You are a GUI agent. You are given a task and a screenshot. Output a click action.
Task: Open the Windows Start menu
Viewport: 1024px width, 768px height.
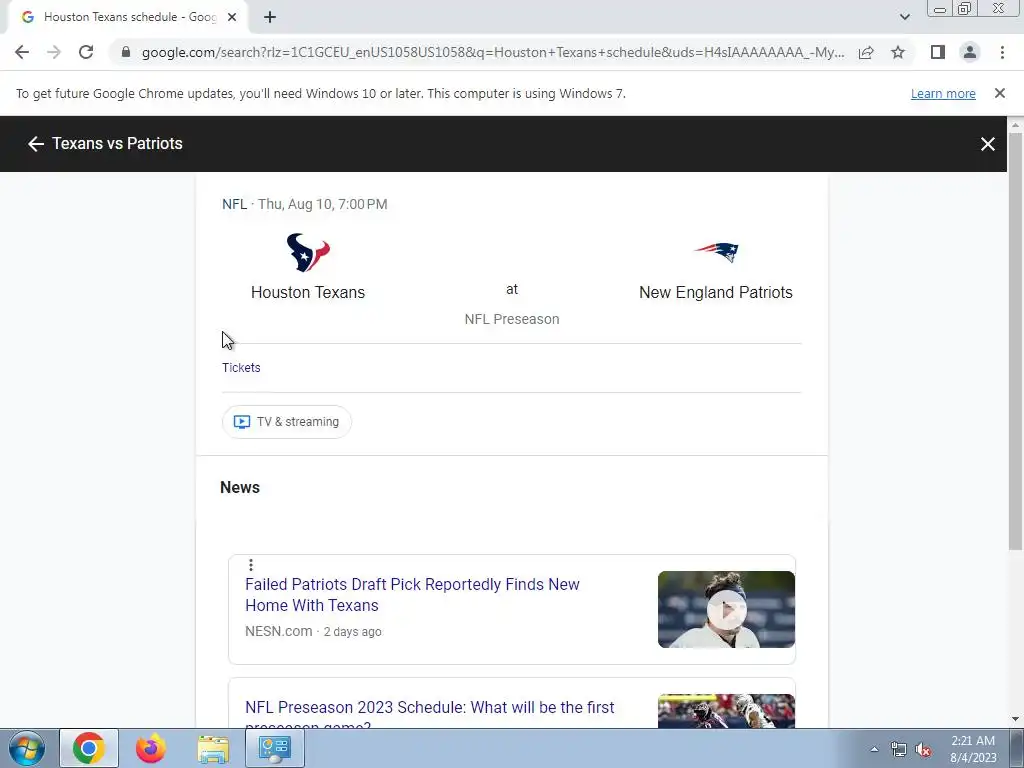coord(27,748)
